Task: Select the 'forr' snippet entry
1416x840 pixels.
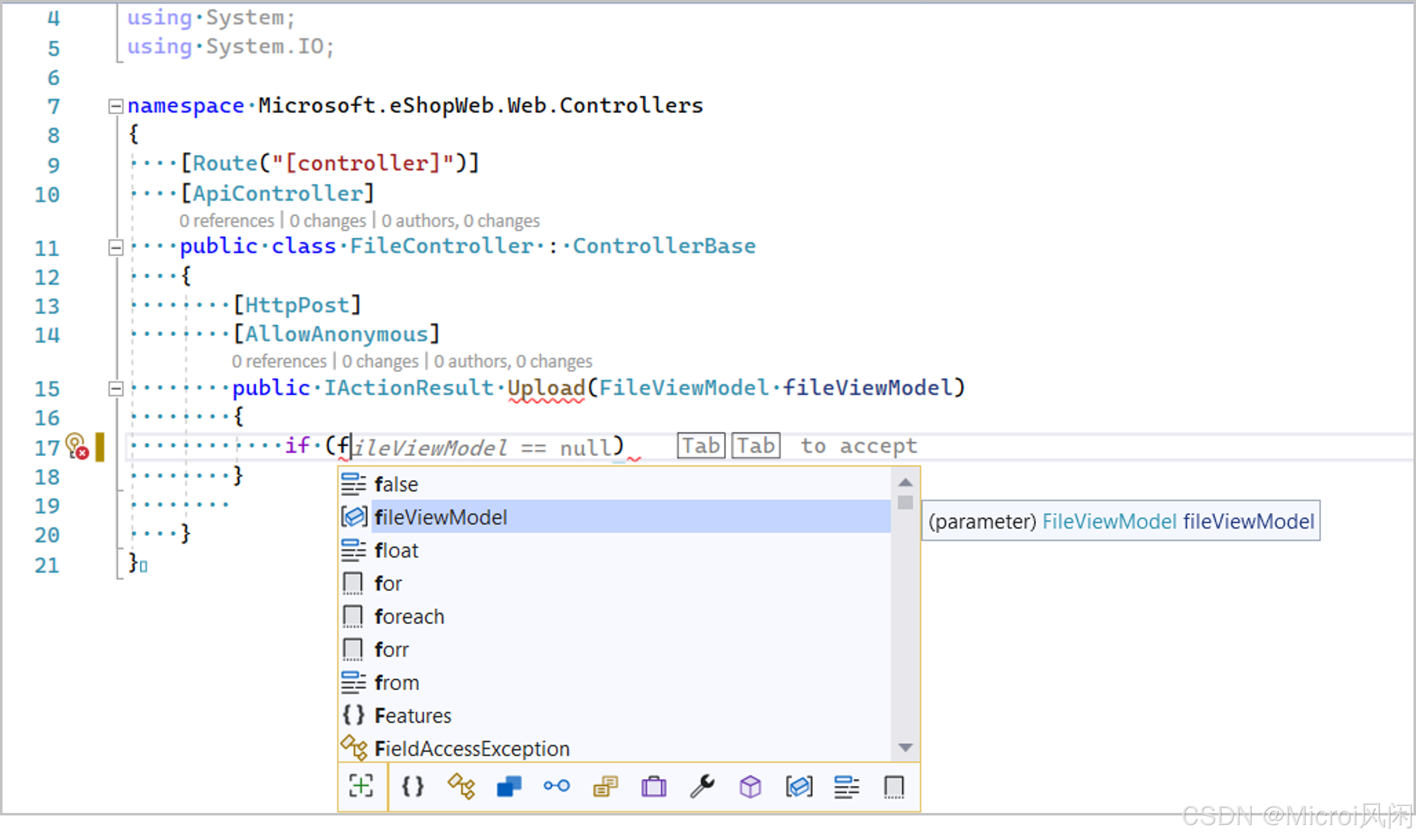Action: point(614,650)
